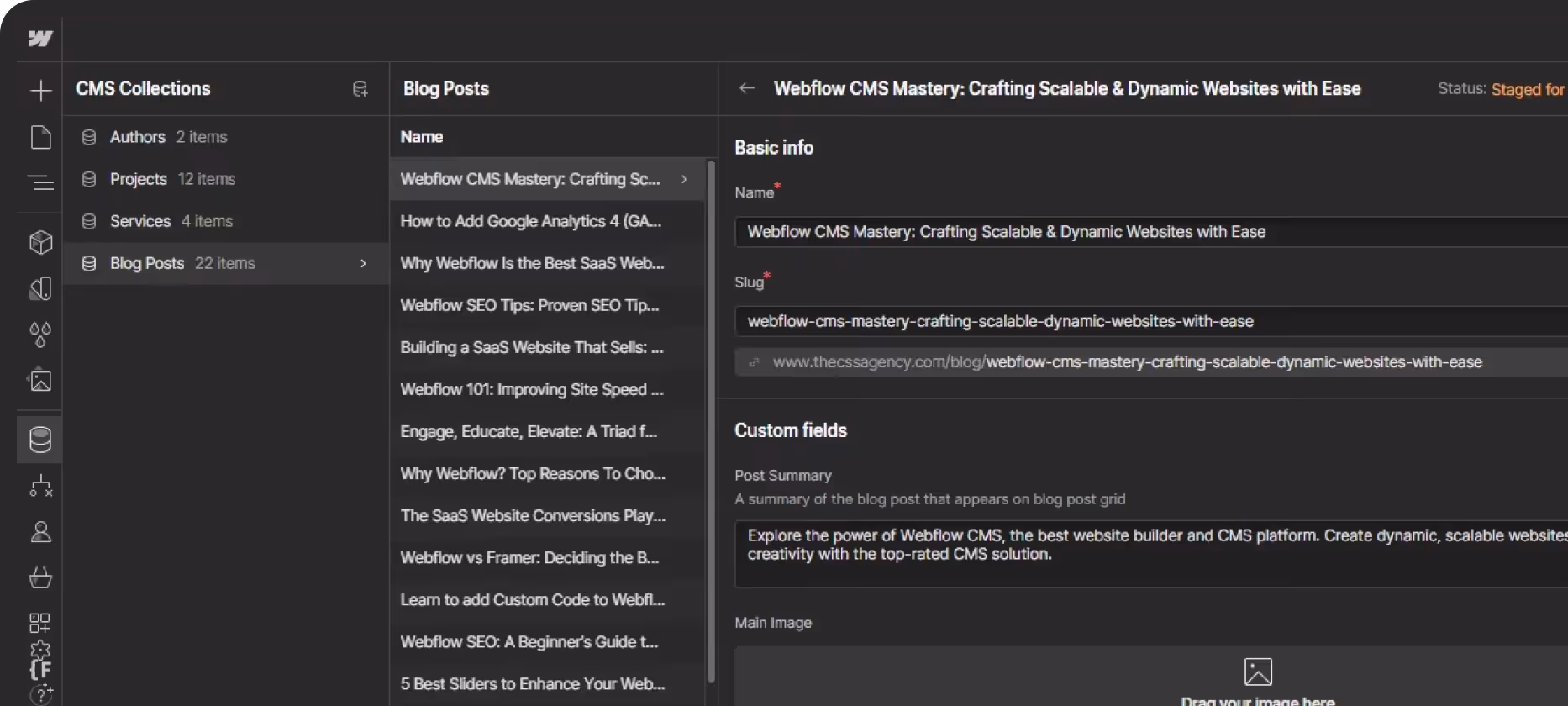The width and height of the screenshot is (1568, 706).
Task: Go back using the left arrow
Action: 746,88
